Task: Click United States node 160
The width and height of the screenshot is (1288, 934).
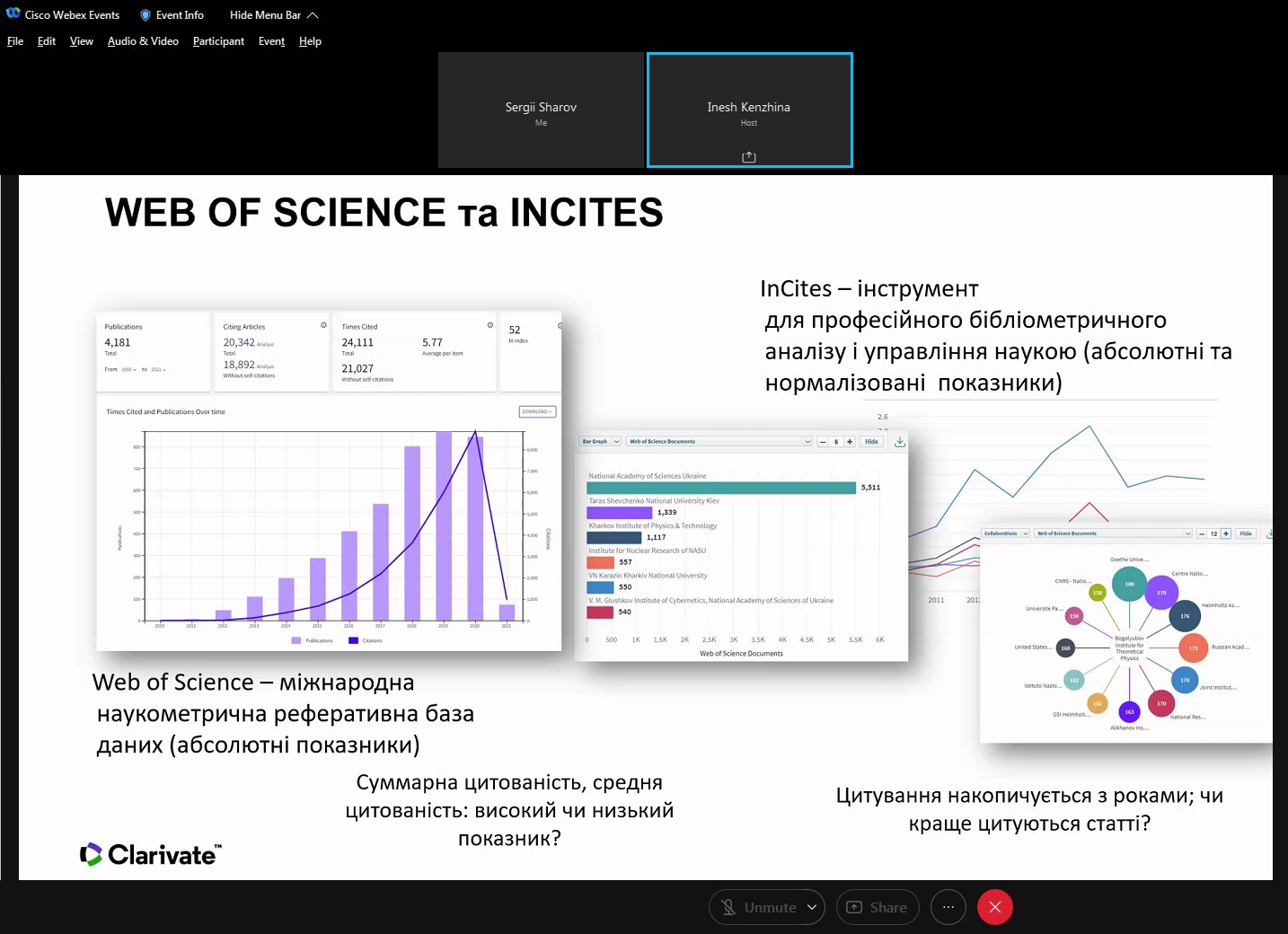Action: (1065, 648)
